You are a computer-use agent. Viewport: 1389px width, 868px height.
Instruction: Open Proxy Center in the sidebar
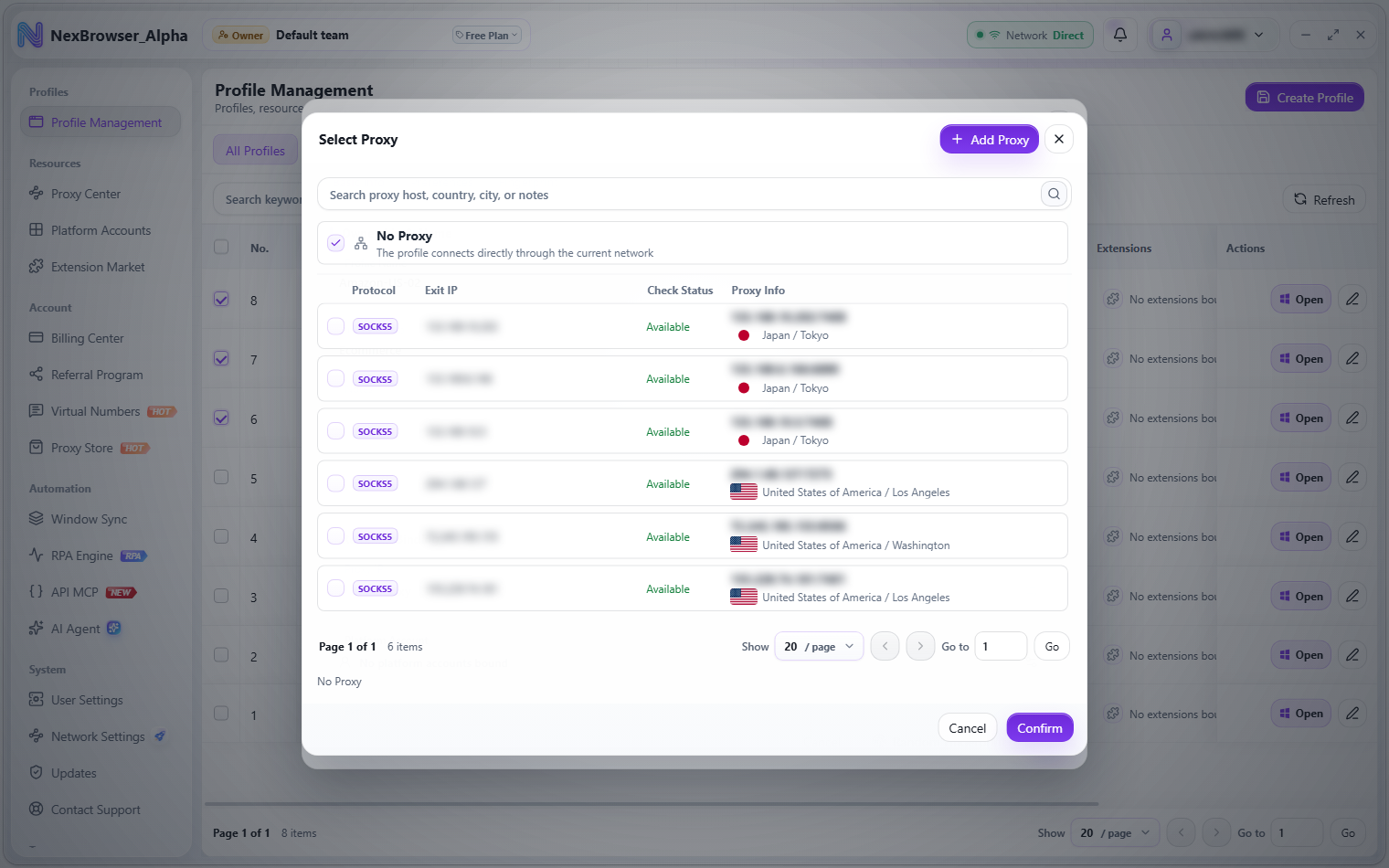point(101,194)
